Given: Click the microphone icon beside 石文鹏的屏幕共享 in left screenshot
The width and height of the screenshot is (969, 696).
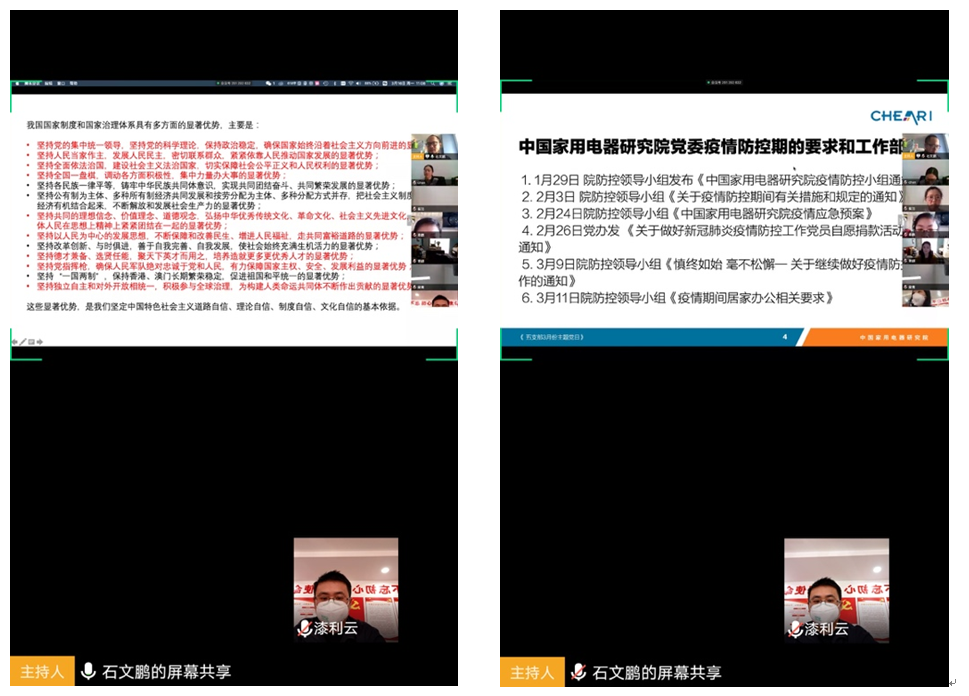Looking at the screenshot, I should (88, 671).
